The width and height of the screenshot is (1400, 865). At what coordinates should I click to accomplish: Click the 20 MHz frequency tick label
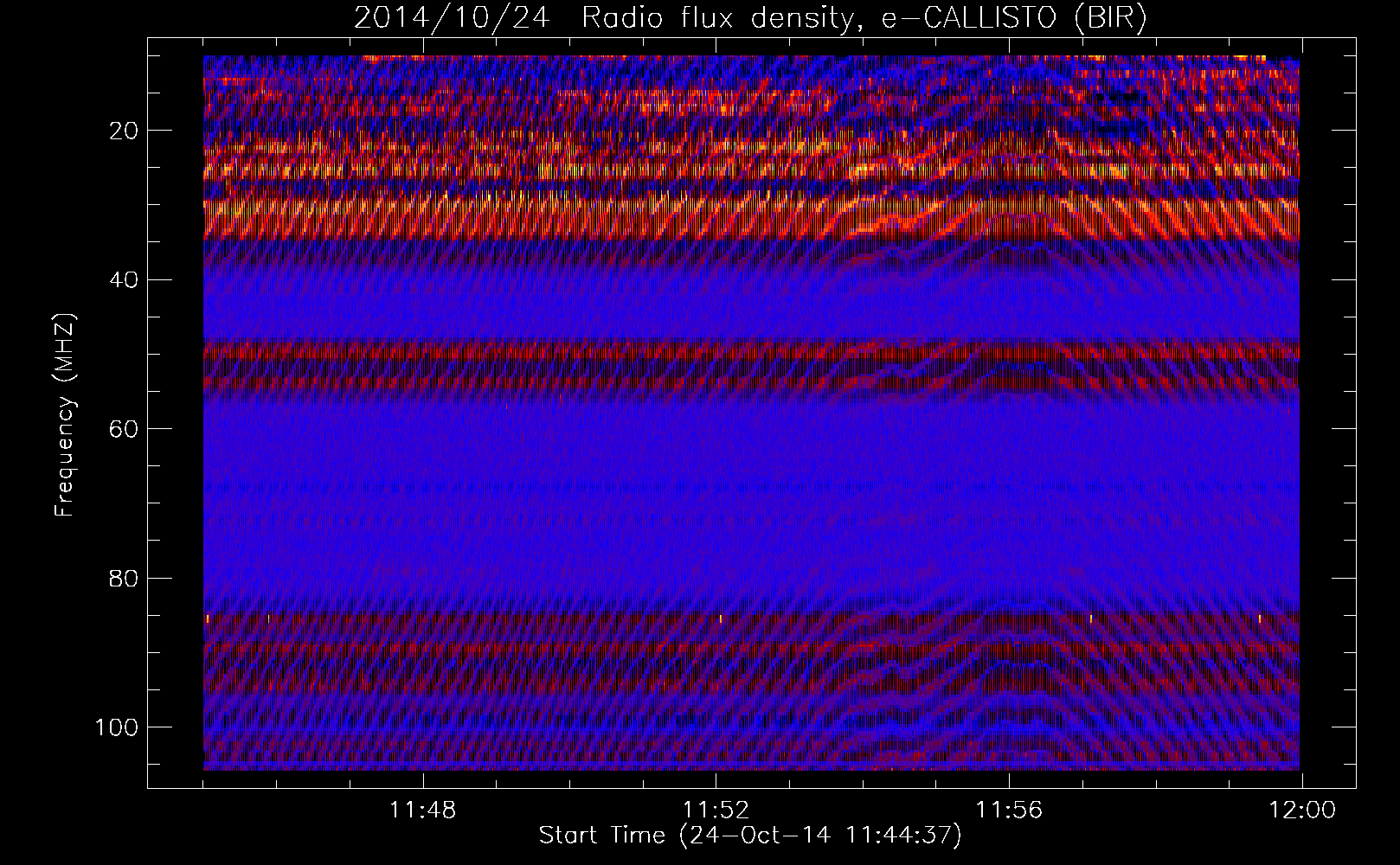coord(125,131)
